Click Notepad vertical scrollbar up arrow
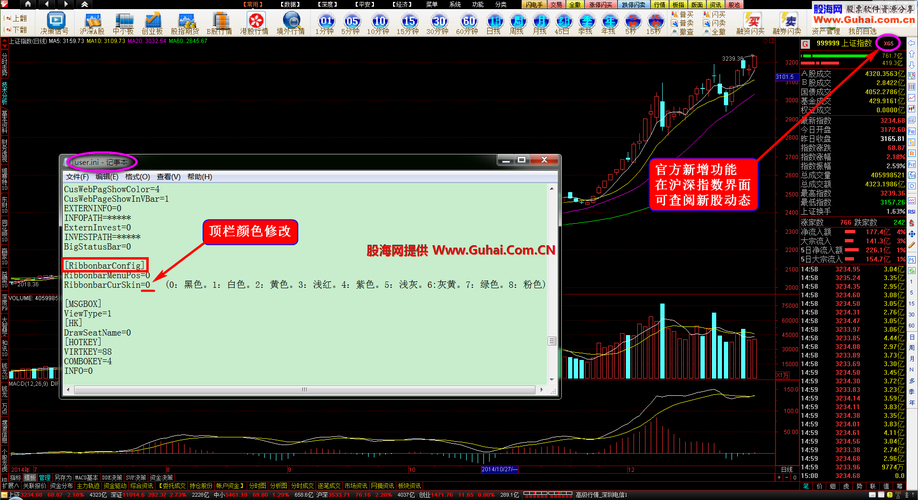Image resolution: width=918 pixels, height=500 pixels. tap(552, 189)
